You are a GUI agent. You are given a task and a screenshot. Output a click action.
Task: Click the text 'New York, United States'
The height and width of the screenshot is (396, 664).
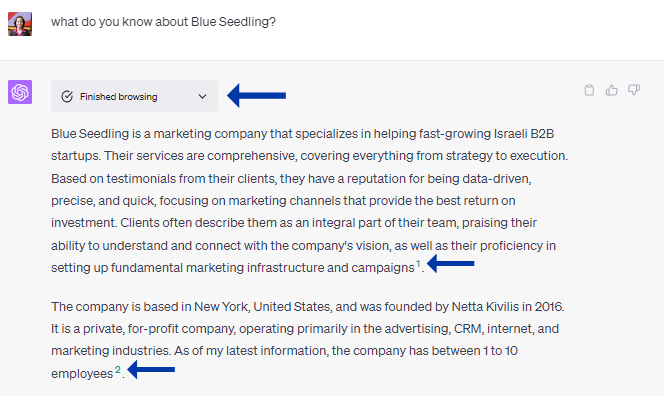pos(263,306)
